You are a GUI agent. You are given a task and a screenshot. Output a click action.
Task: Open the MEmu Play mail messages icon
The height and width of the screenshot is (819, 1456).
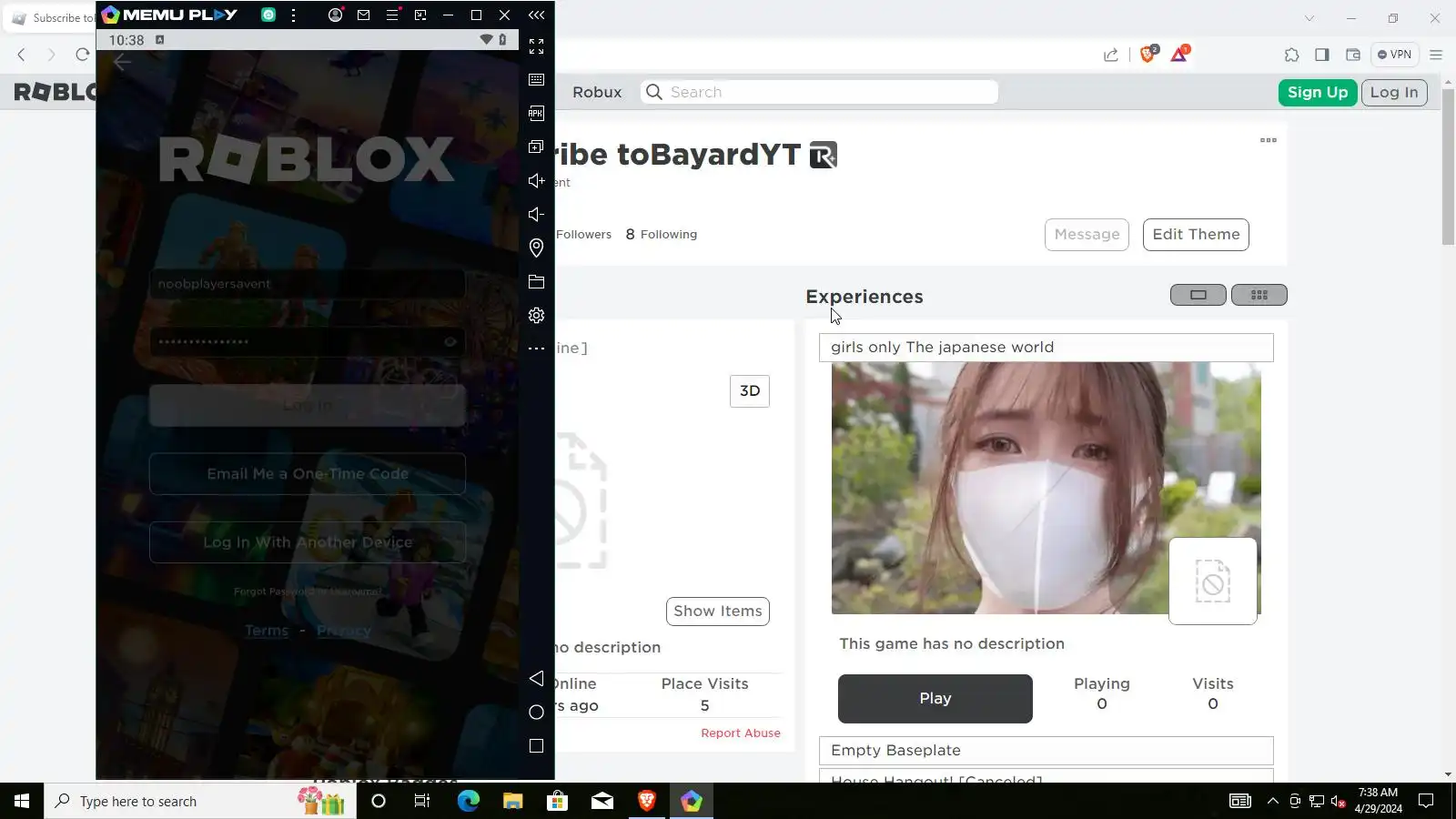click(x=363, y=15)
